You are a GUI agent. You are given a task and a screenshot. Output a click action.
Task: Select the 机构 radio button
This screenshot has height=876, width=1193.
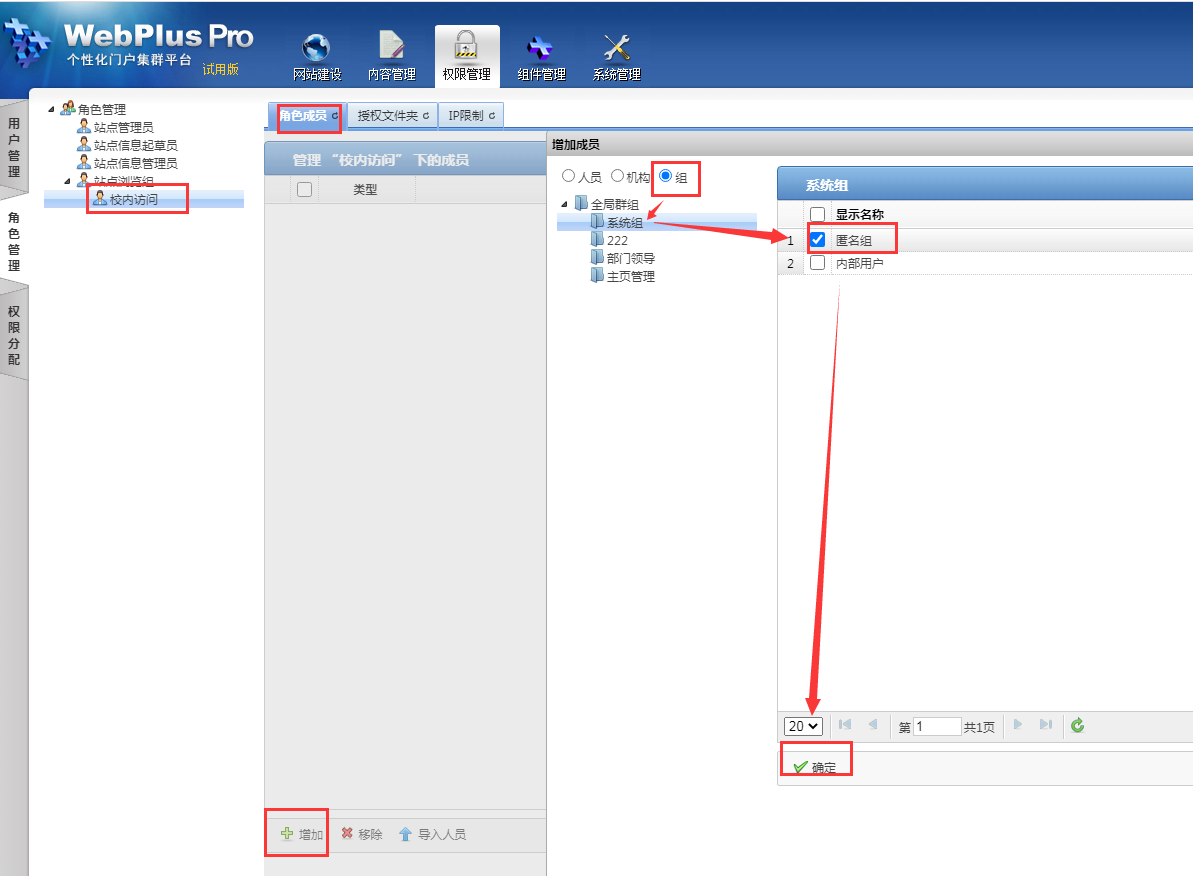617,176
